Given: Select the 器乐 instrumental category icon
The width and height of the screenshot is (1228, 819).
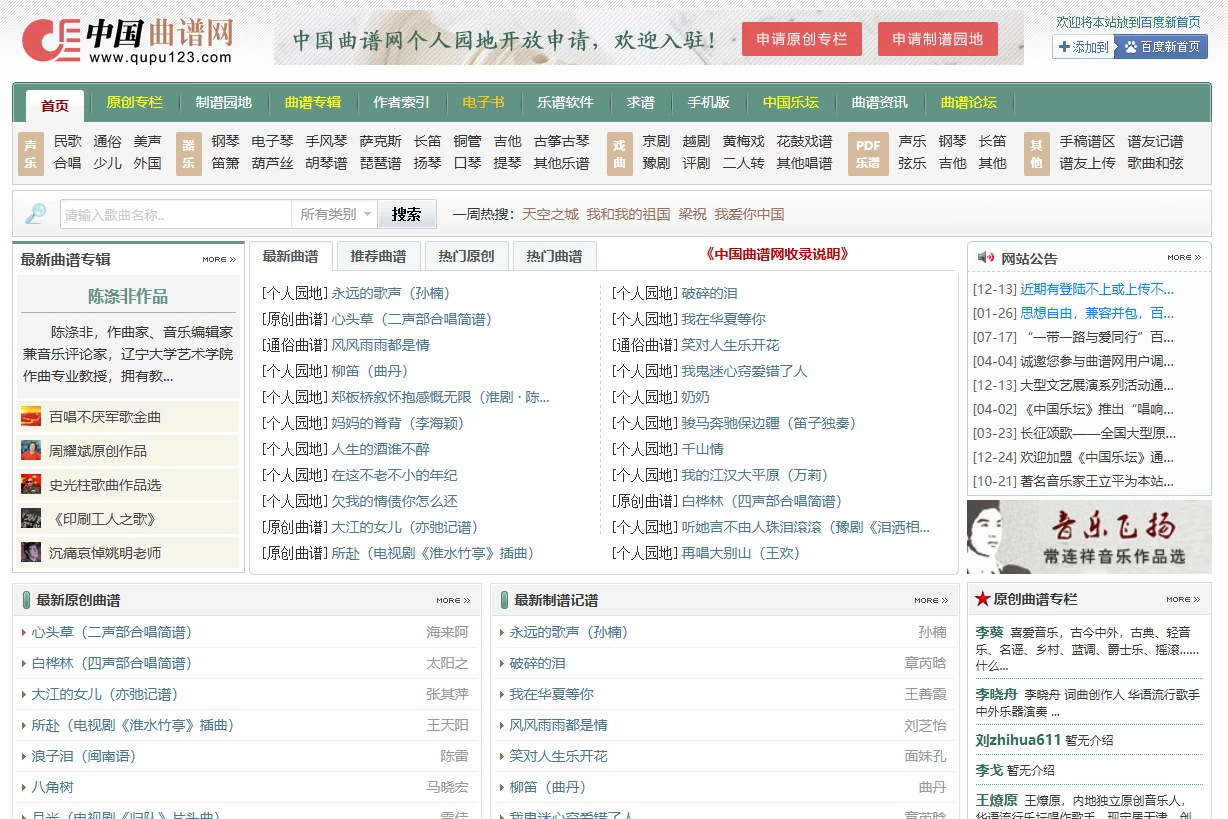Looking at the screenshot, I should (x=189, y=156).
